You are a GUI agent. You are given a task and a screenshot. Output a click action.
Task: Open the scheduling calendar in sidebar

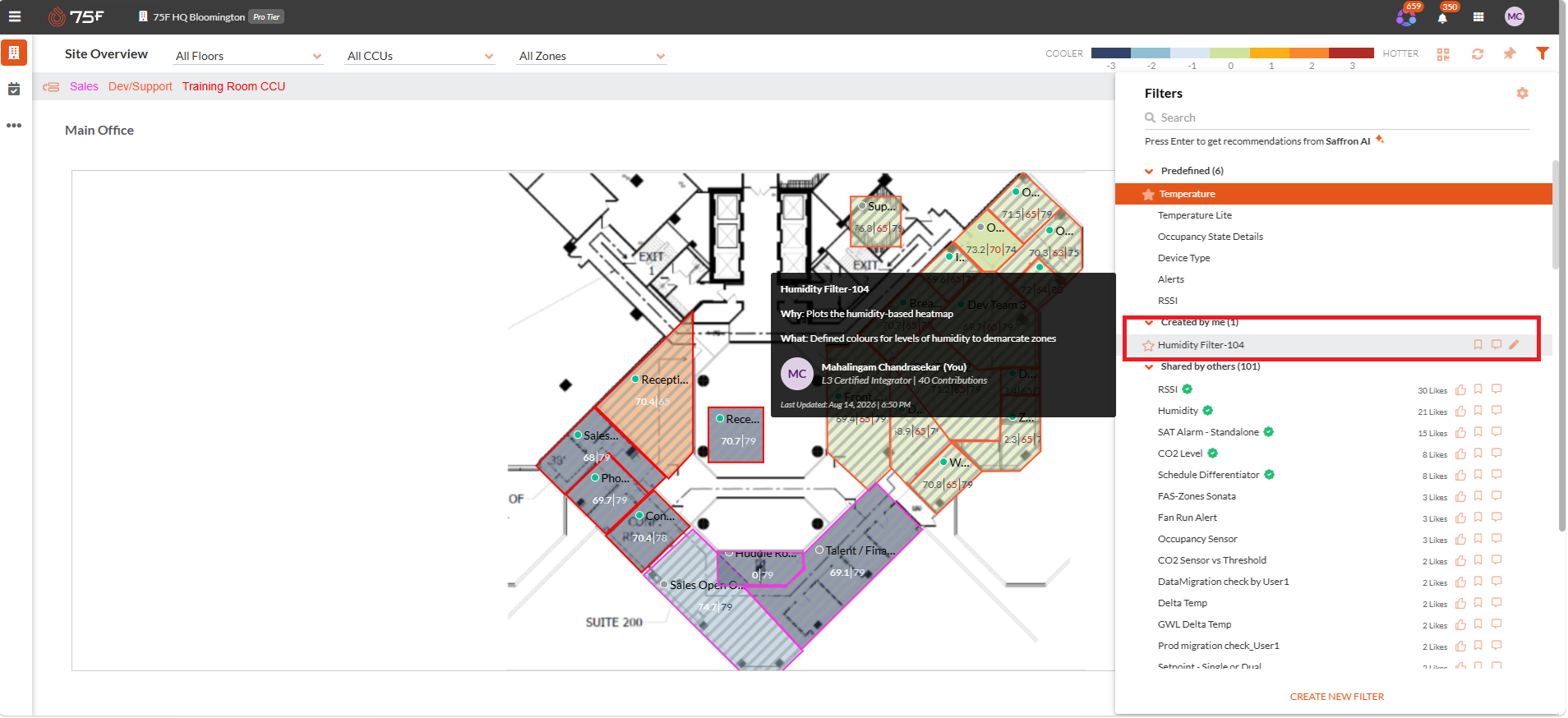14,89
